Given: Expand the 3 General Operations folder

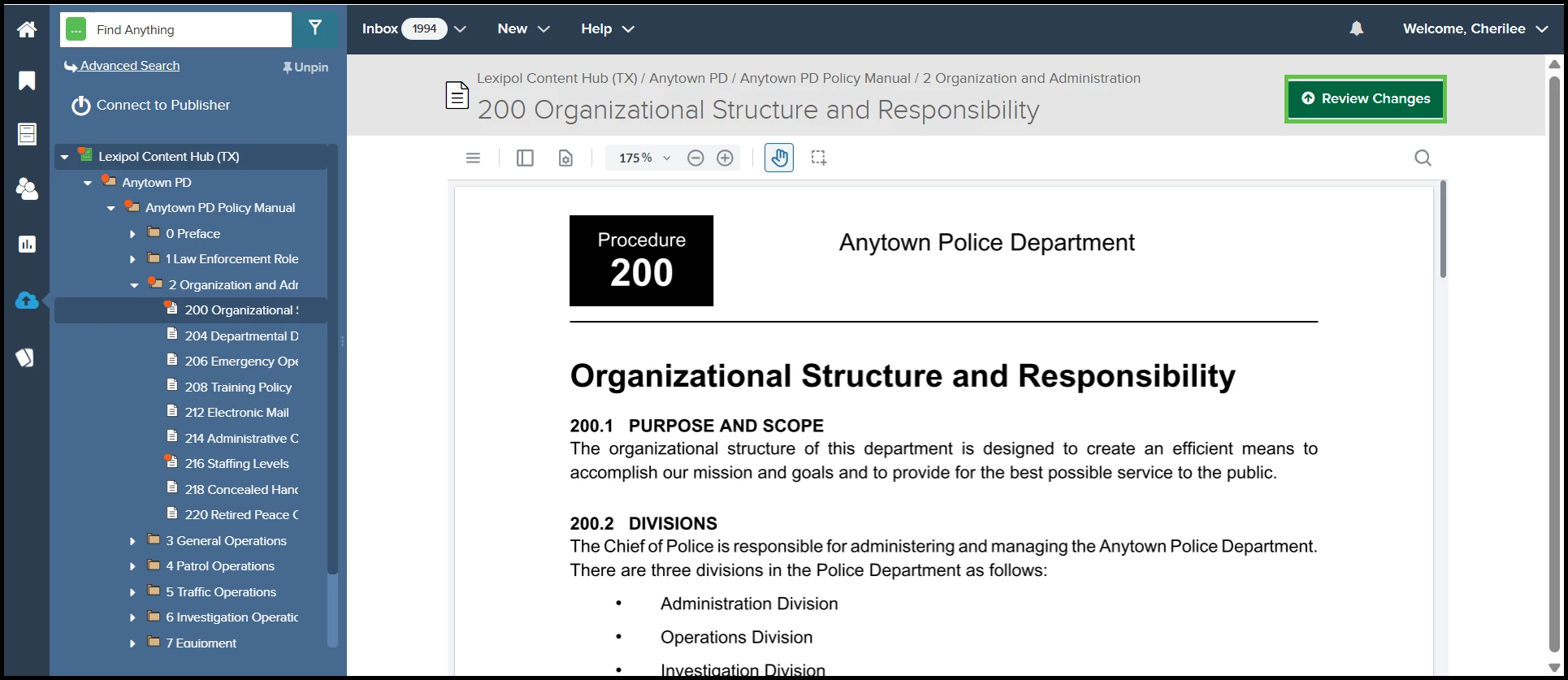Looking at the screenshot, I should coord(132,541).
